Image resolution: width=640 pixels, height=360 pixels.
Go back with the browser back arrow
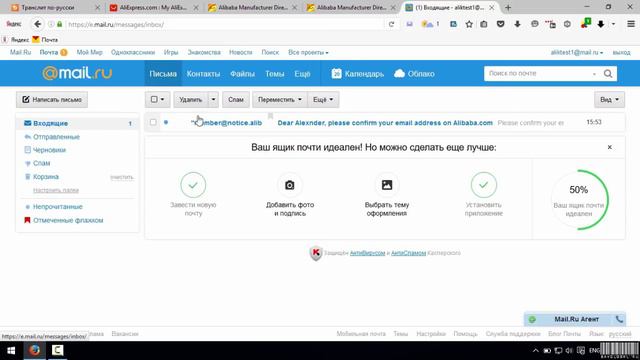coord(38,24)
